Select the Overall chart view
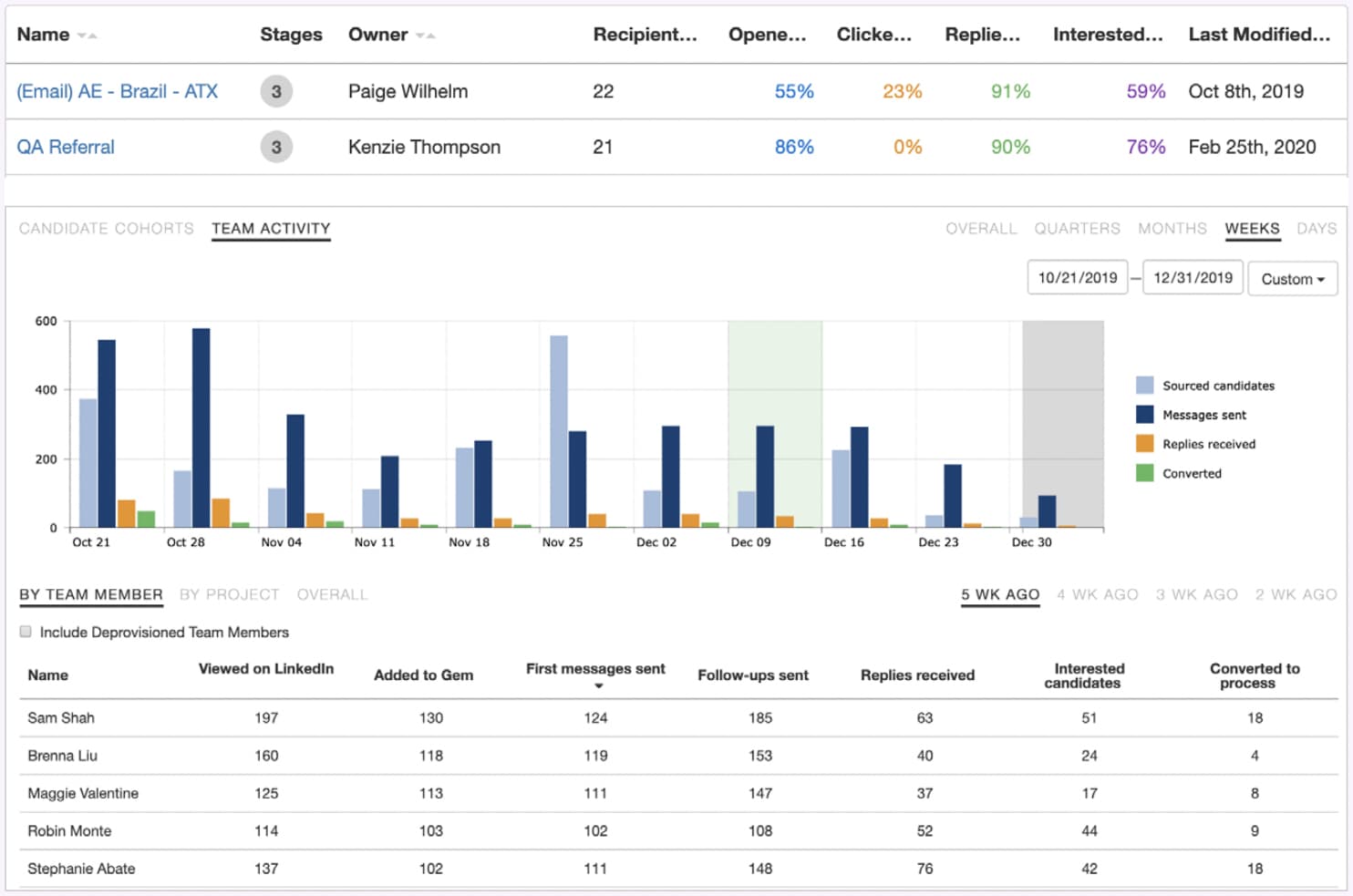1353x896 pixels. click(x=981, y=228)
